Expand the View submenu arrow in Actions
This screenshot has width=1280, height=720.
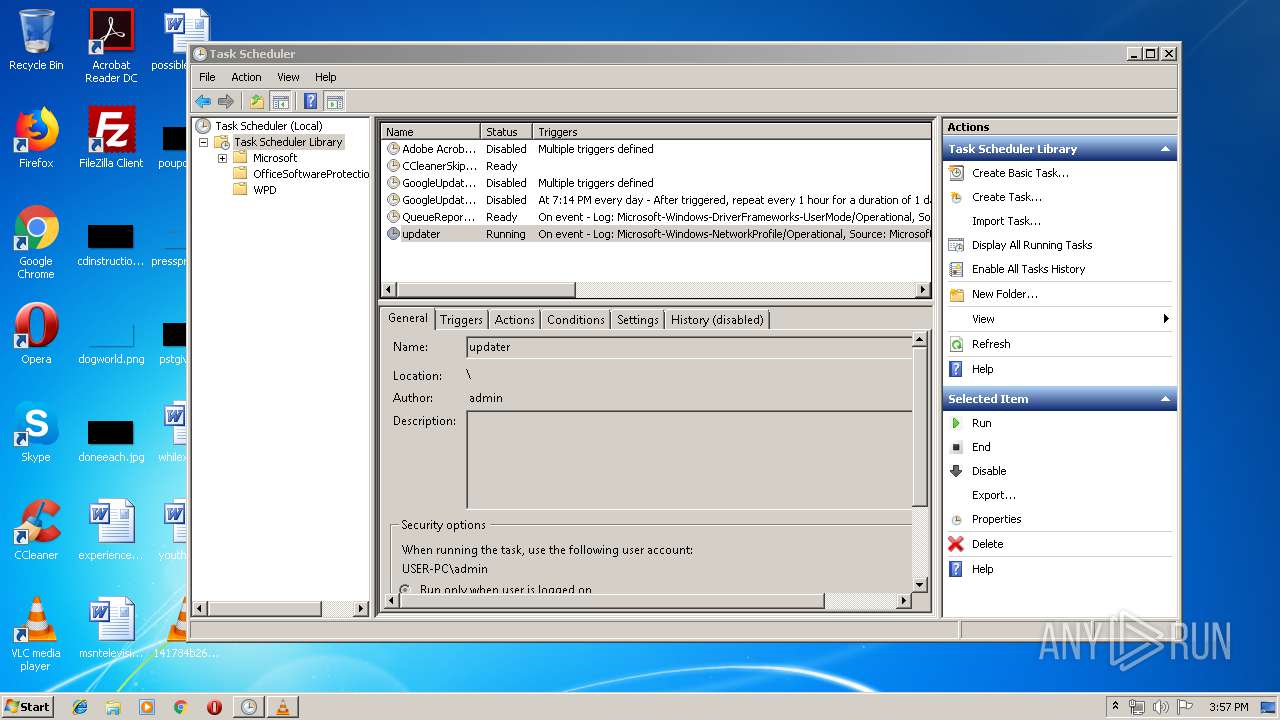pos(1166,319)
